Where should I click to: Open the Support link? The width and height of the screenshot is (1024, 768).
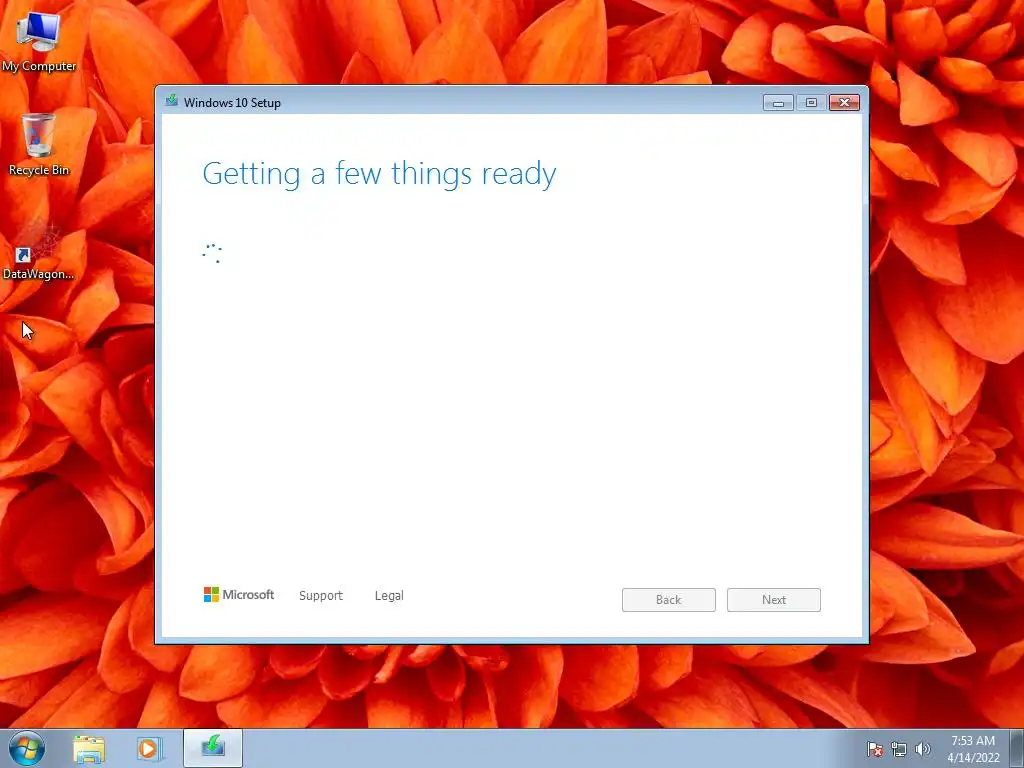321,596
